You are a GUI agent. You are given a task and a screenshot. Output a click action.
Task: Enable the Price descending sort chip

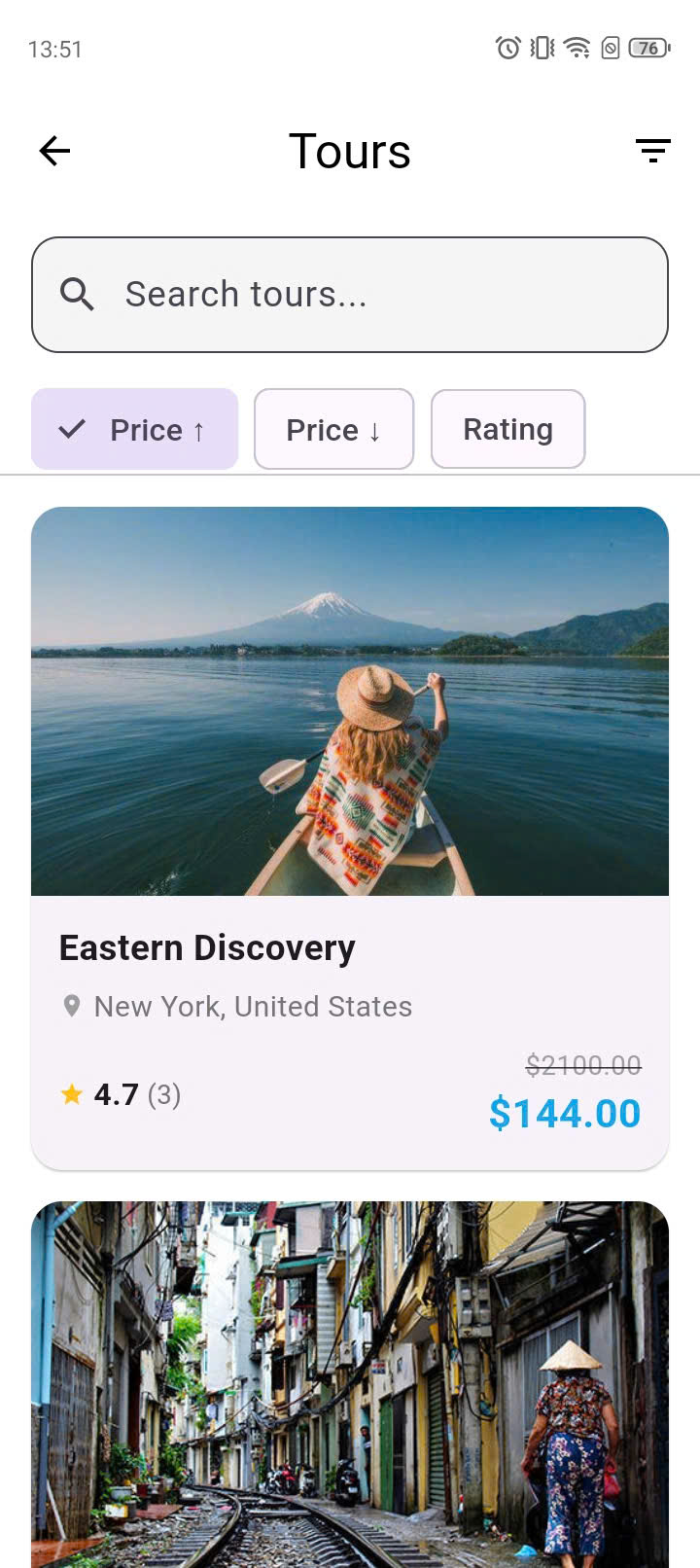pyautogui.click(x=333, y=429)
